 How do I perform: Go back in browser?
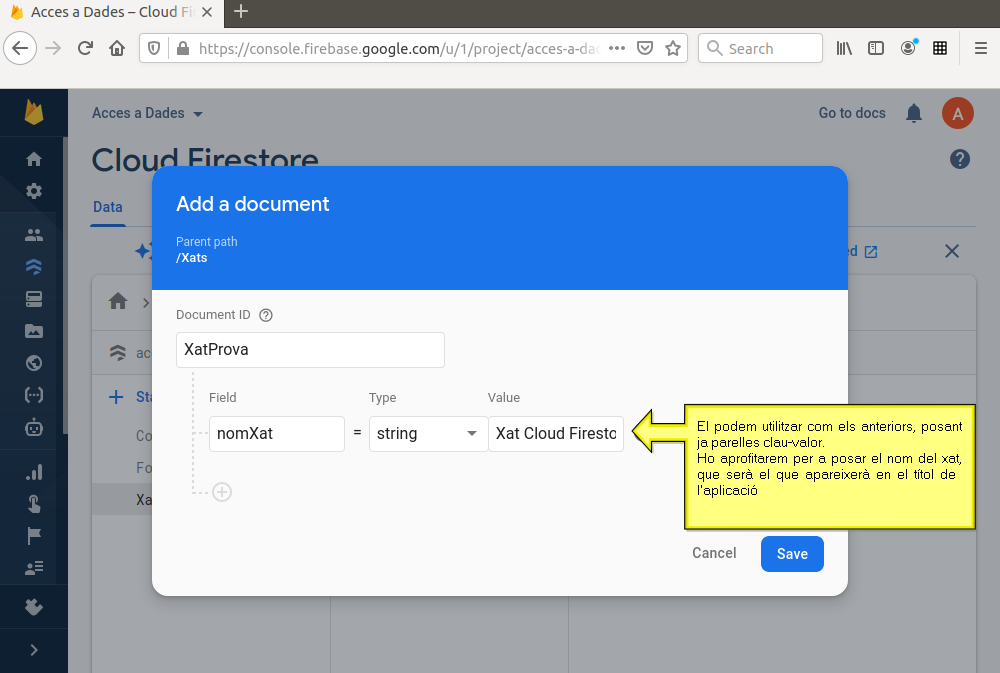pyautogui.click(x=20, y=48)
